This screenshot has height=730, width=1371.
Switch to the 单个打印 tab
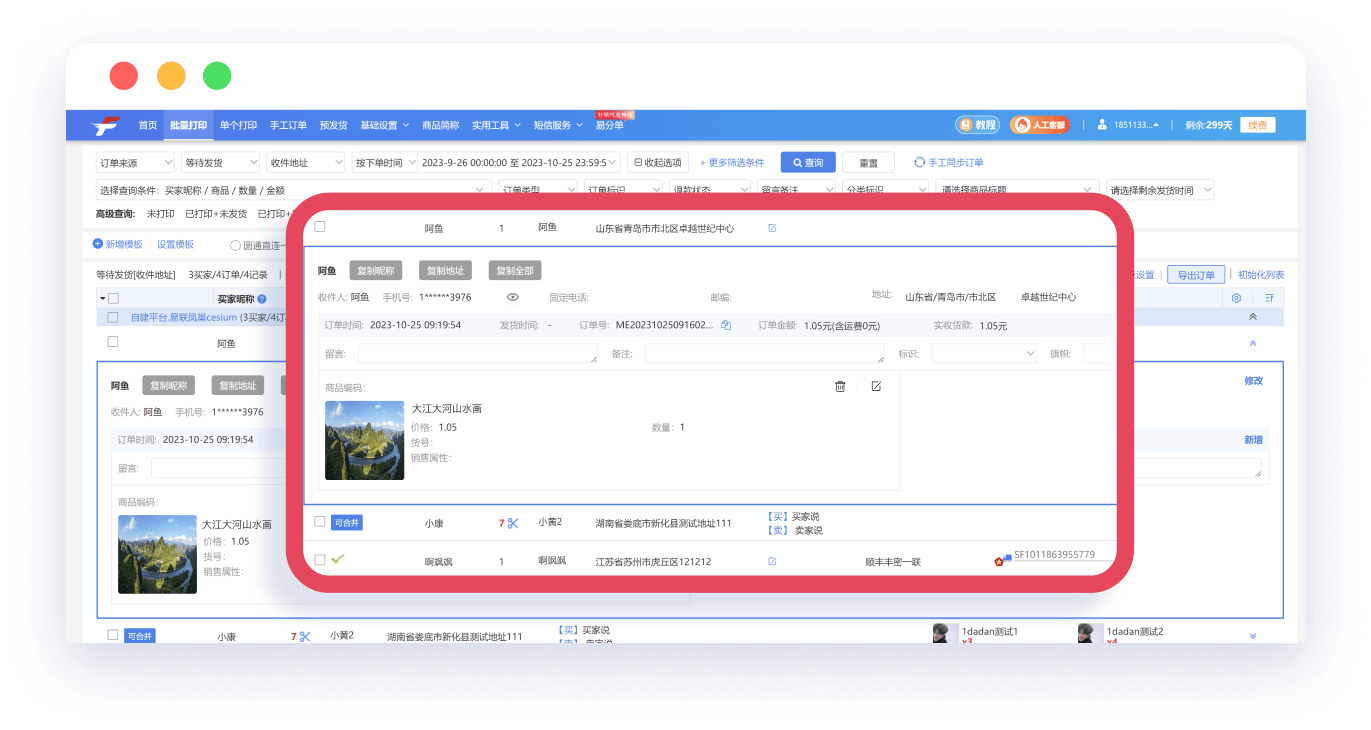[238, 125]
